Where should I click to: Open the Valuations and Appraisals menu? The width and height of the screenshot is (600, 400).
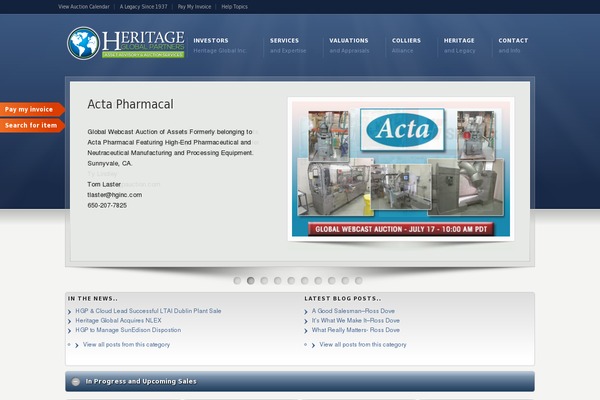349,45
